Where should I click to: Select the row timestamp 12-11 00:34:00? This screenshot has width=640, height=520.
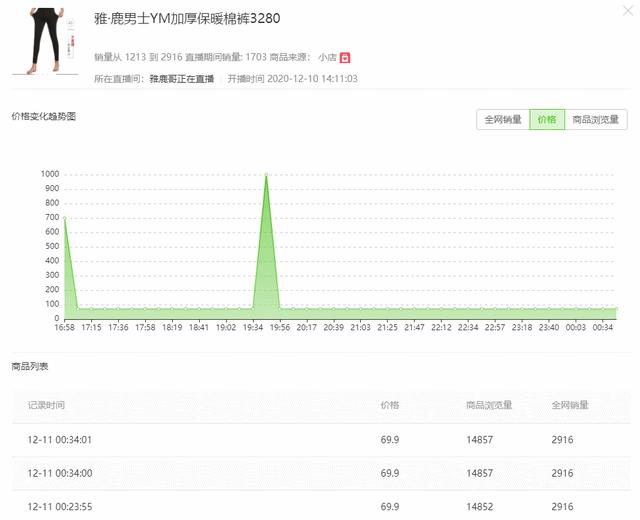click(x=60, y=473)
